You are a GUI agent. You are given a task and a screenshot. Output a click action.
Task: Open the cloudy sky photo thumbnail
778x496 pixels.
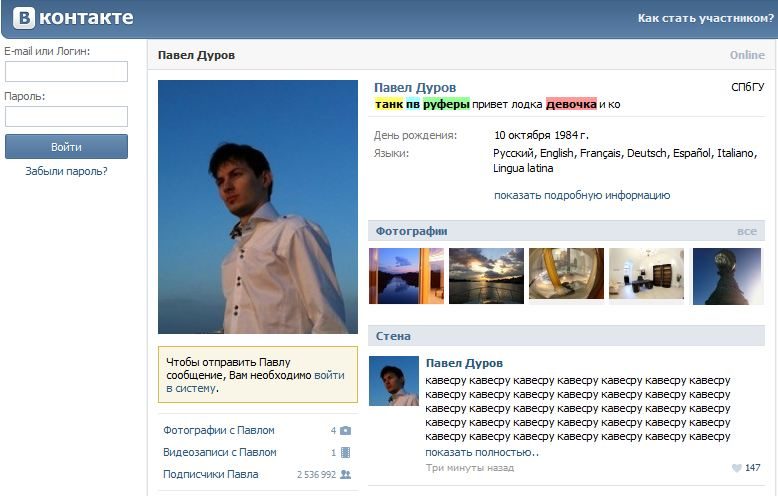[486, 276]
